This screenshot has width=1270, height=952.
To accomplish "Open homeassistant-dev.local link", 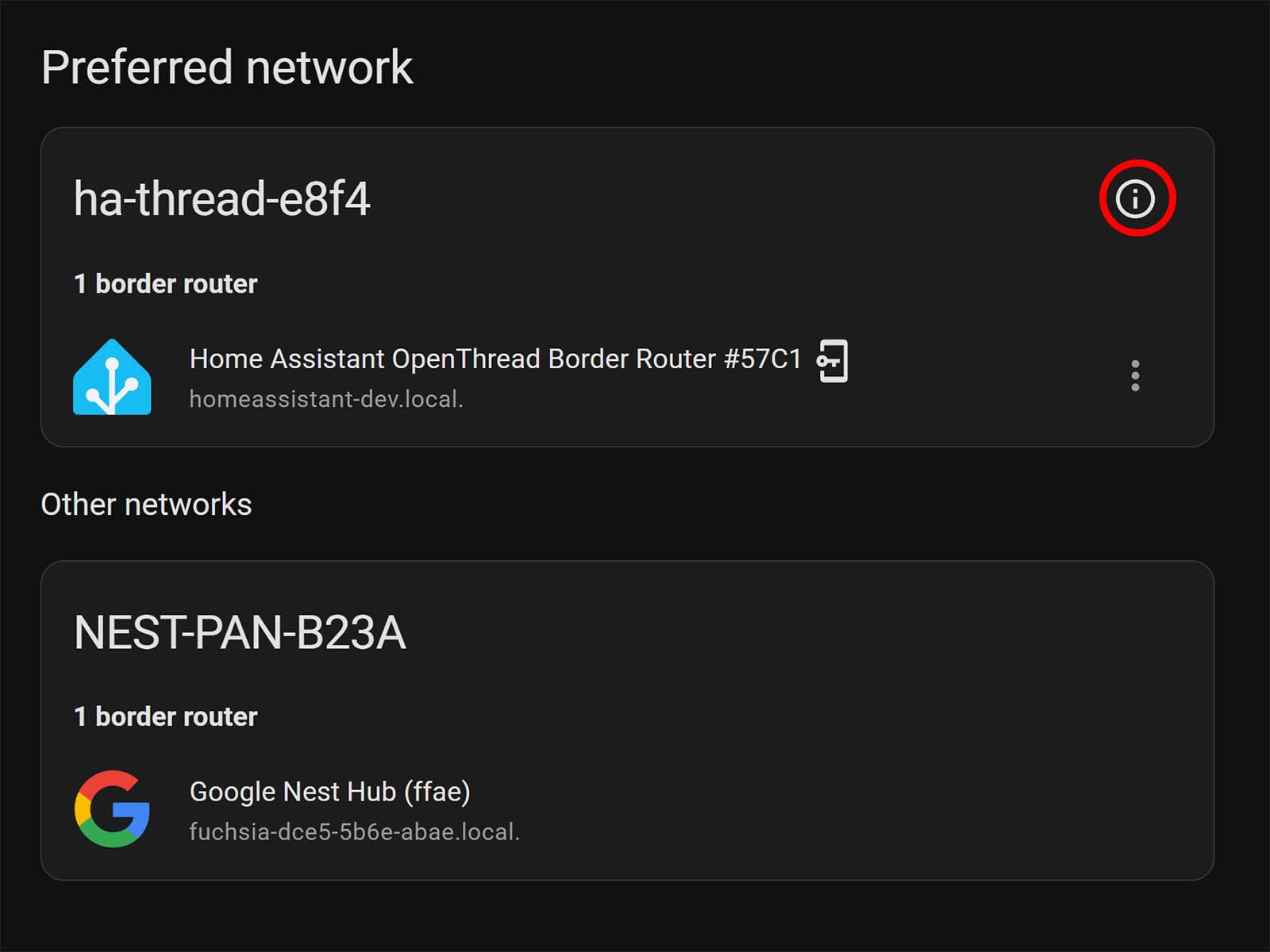I will (327, 399).
